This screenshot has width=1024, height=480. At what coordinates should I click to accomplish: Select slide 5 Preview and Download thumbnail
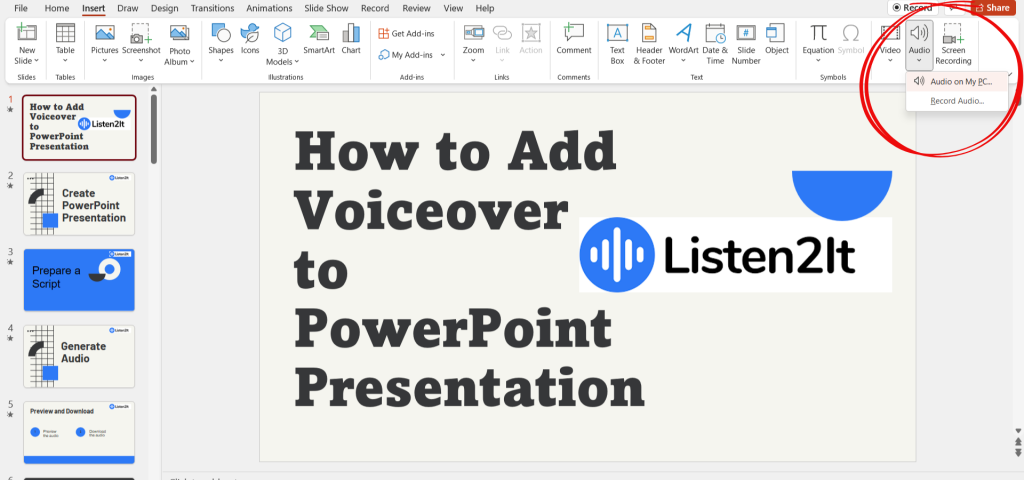click(x=79, y=432)
